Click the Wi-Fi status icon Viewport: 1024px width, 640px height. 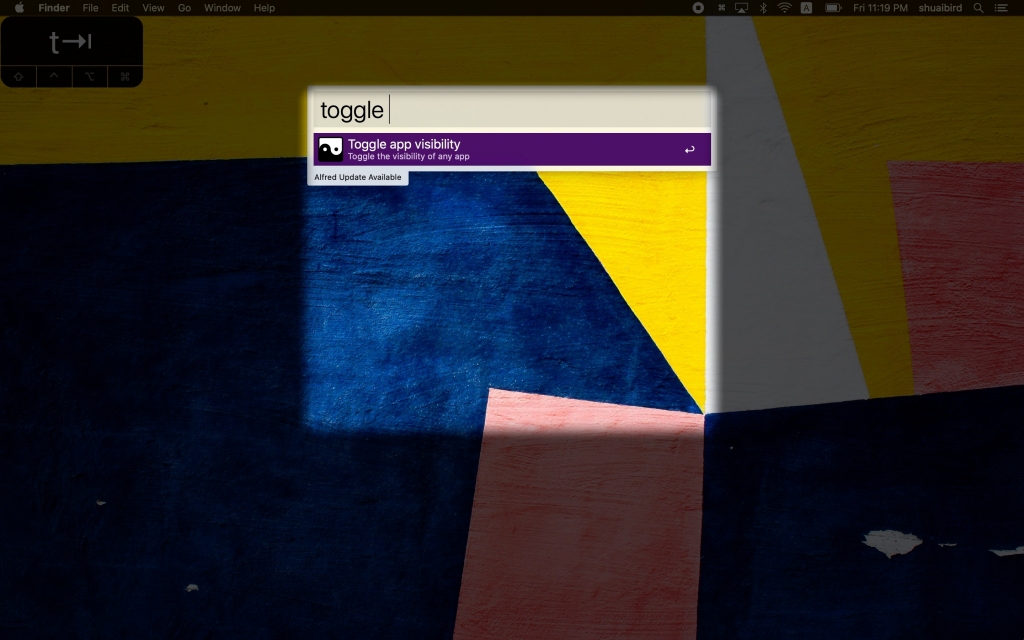pyautogui.click(x=784, y=8)
